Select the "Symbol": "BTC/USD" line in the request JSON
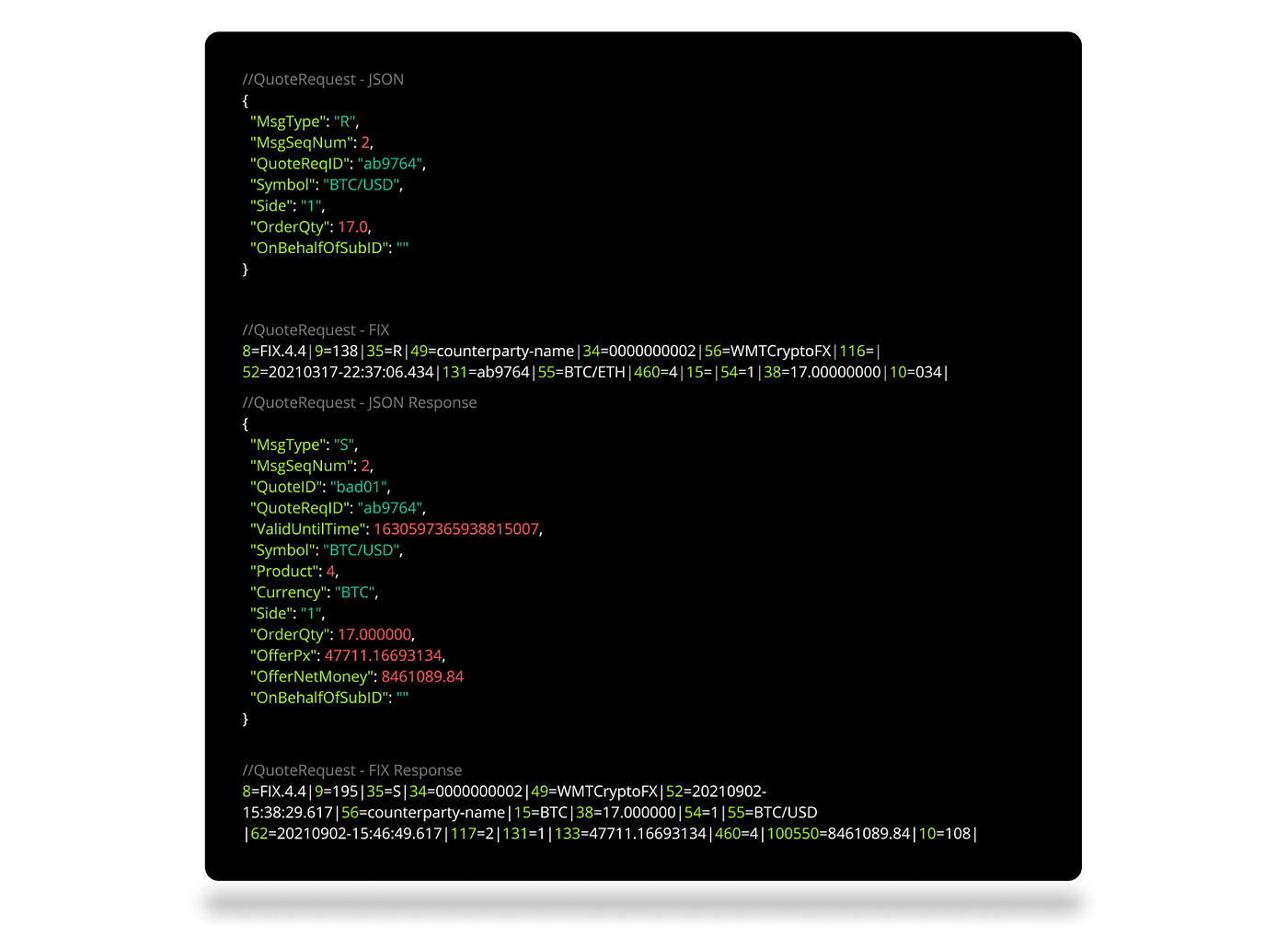The height and width of the screenshot is (937, 1288). (x=327, y=185)
